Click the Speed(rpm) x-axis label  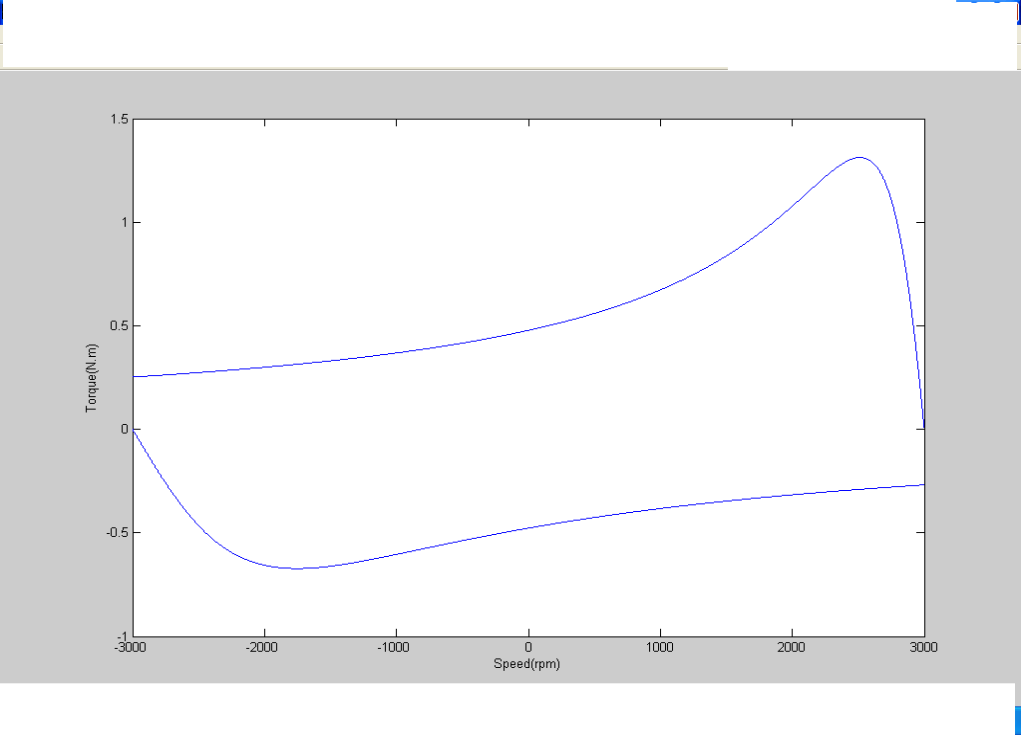(527, 664)
